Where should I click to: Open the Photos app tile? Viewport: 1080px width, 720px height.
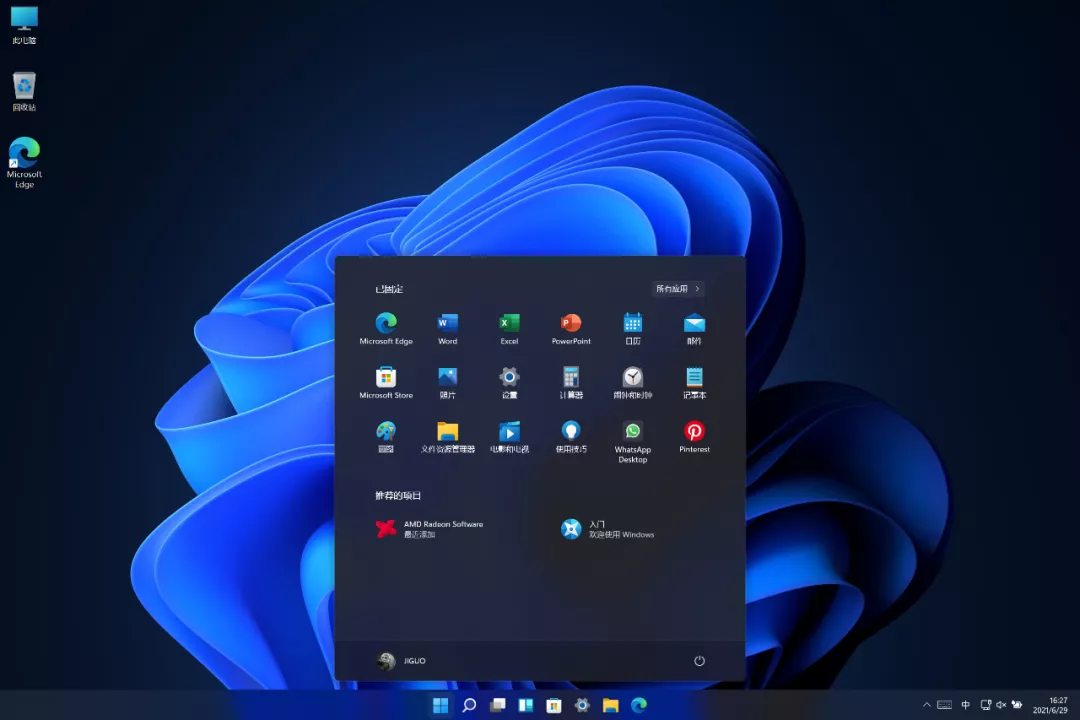point(448,383)
